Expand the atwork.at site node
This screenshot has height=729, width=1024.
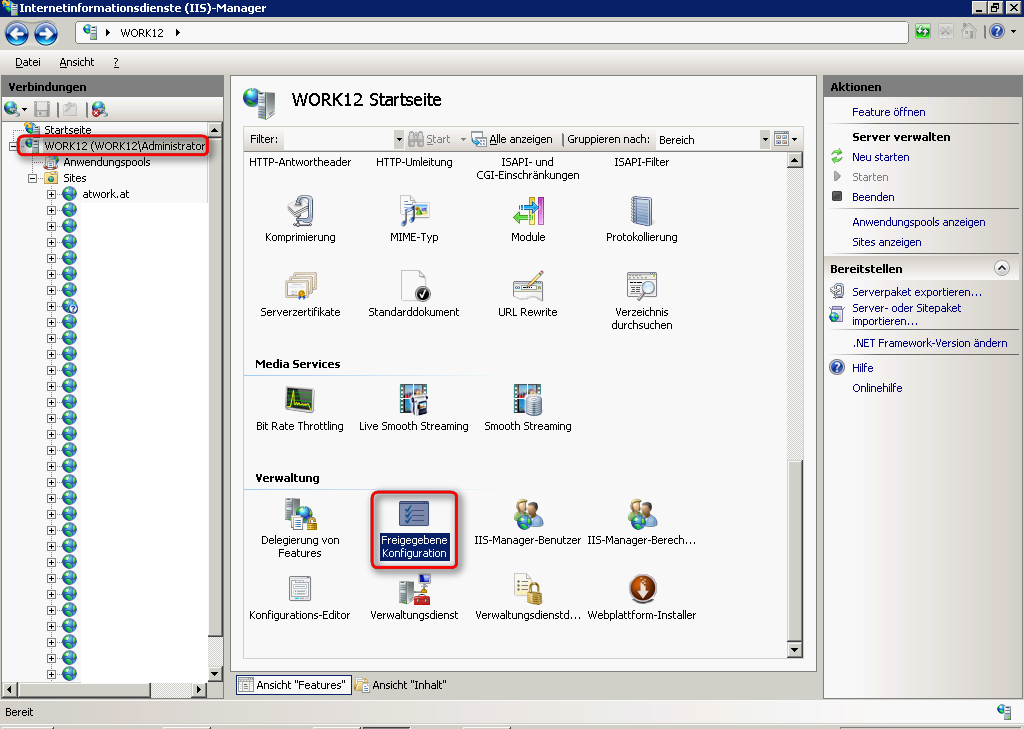click(x=51, y=194)
